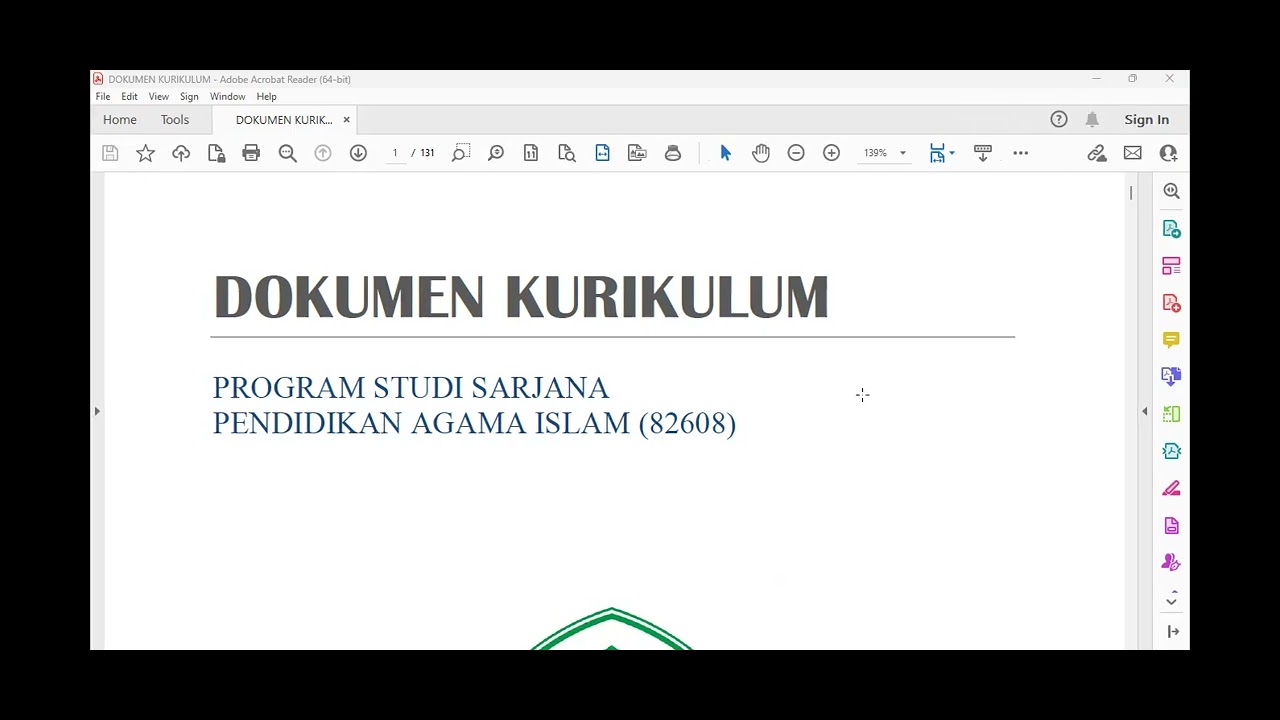Image resolution: width=1280 pixels, height=720 pixels.
Task: Click the teal PDF-symbol icon in the right pane
Action: click(x=1172, y=451)
